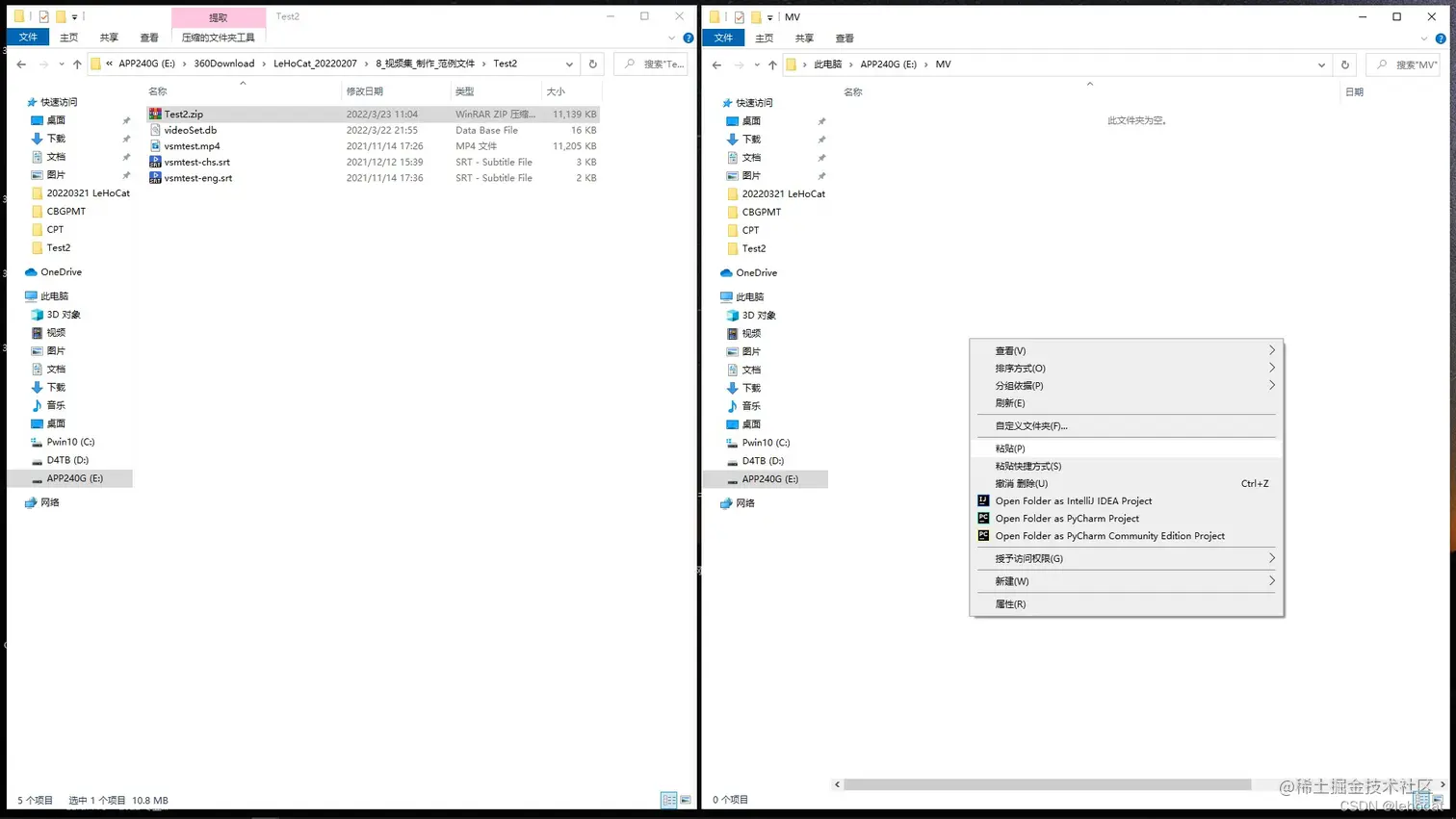Open 共享 tab in MV window

(x=804, y=38)
